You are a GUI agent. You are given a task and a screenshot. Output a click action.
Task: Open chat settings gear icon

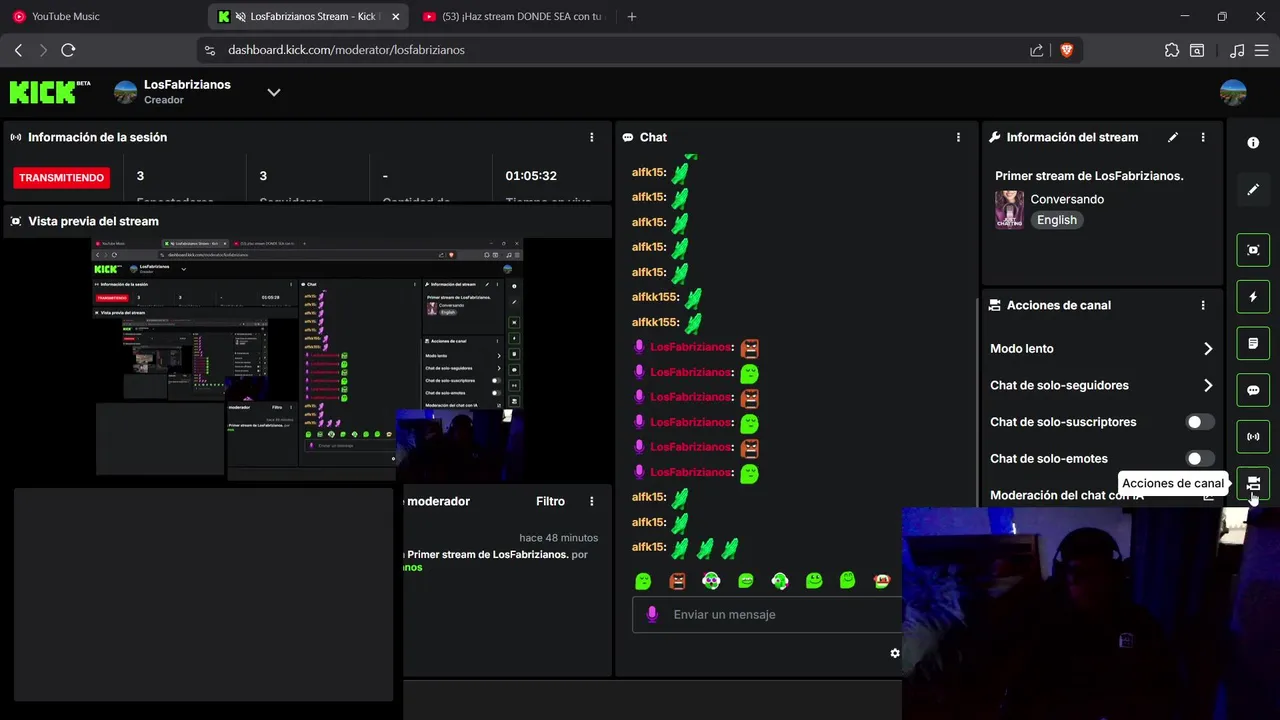click(x=895, y=653)
